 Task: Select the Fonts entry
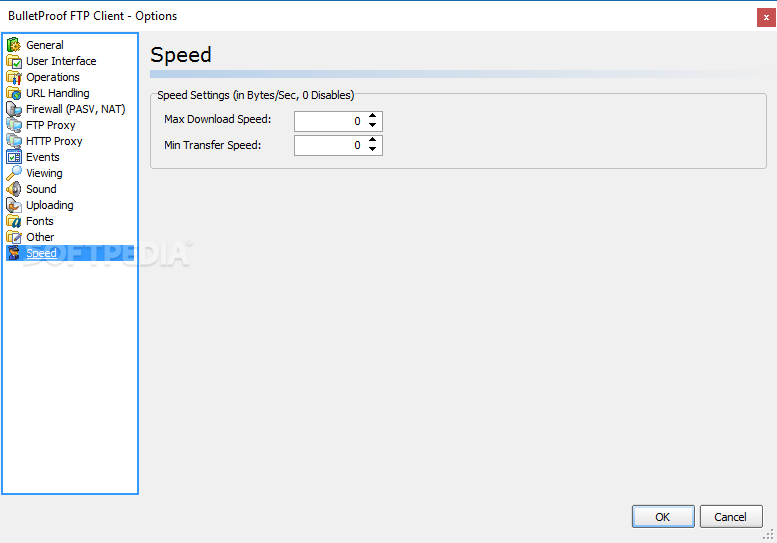pos(40,221)
